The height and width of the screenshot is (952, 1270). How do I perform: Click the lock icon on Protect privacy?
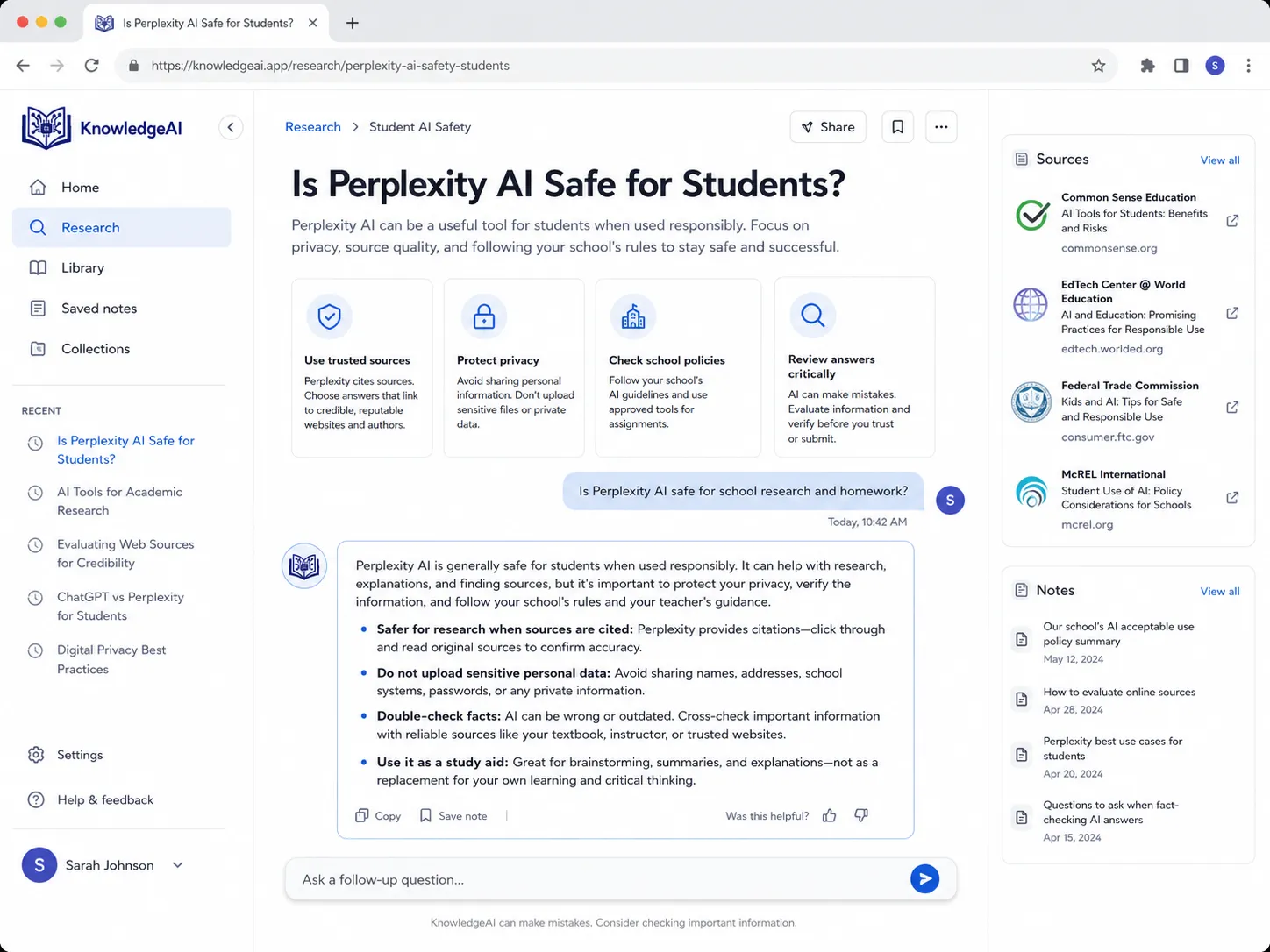483,316
